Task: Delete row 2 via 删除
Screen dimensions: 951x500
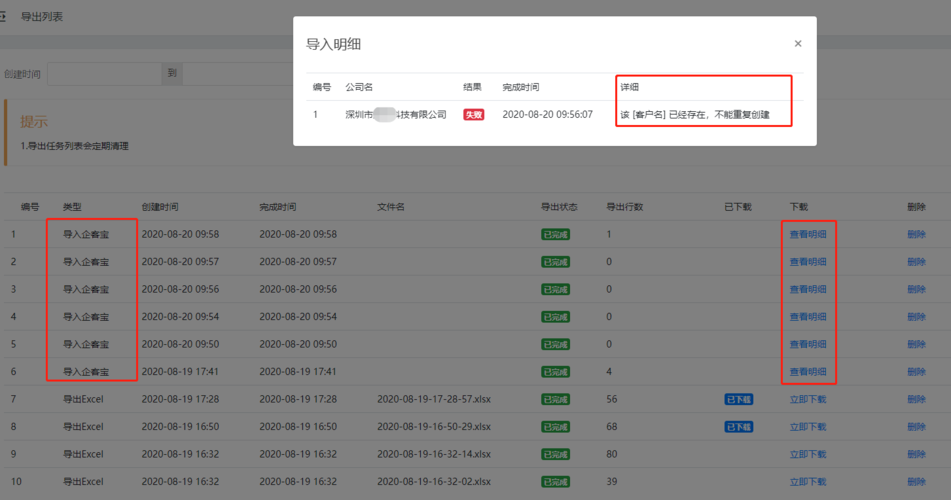Action: pyautogui.click(x=916, y=262)
